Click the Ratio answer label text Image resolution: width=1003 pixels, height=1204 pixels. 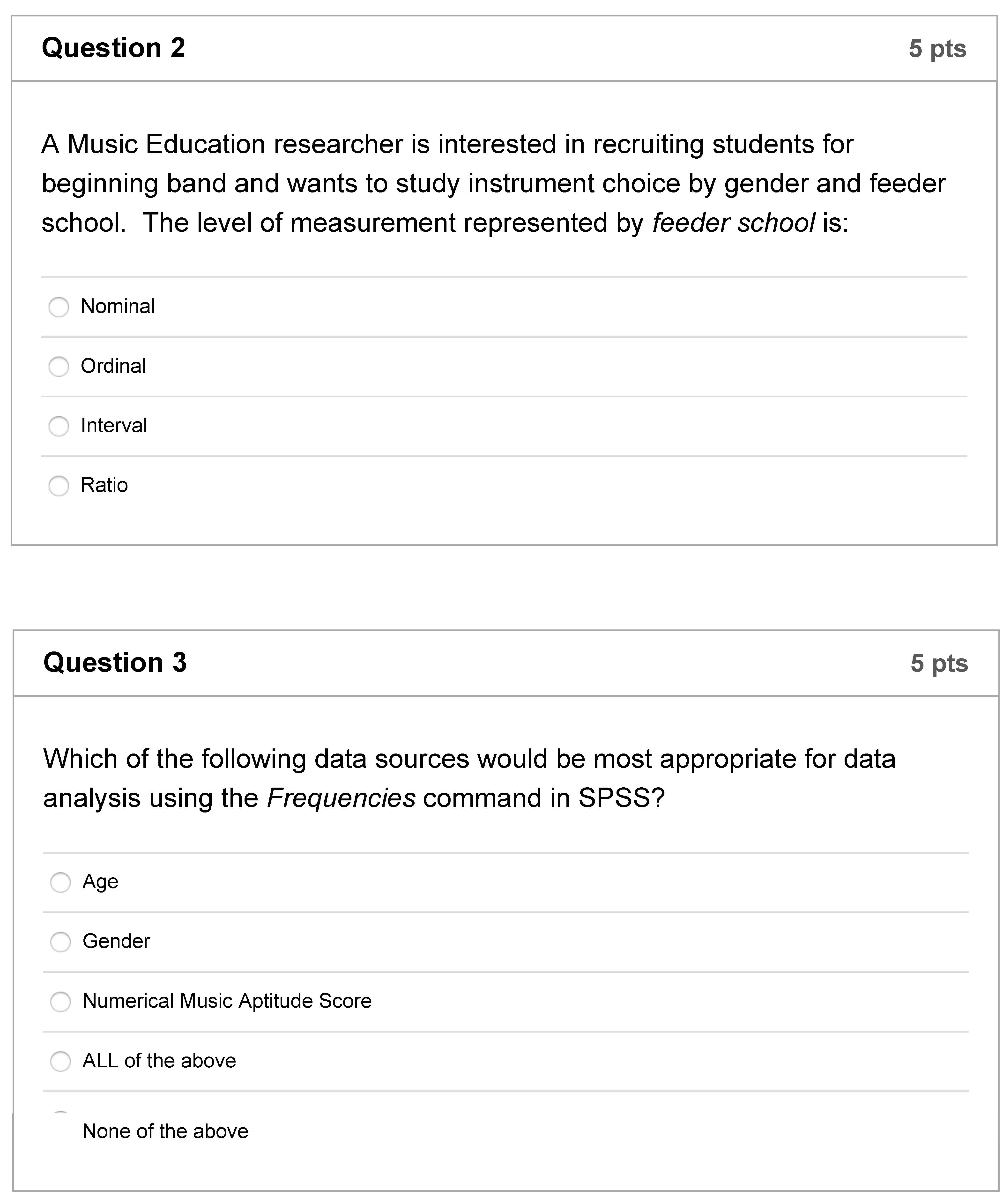pos(104,485)
